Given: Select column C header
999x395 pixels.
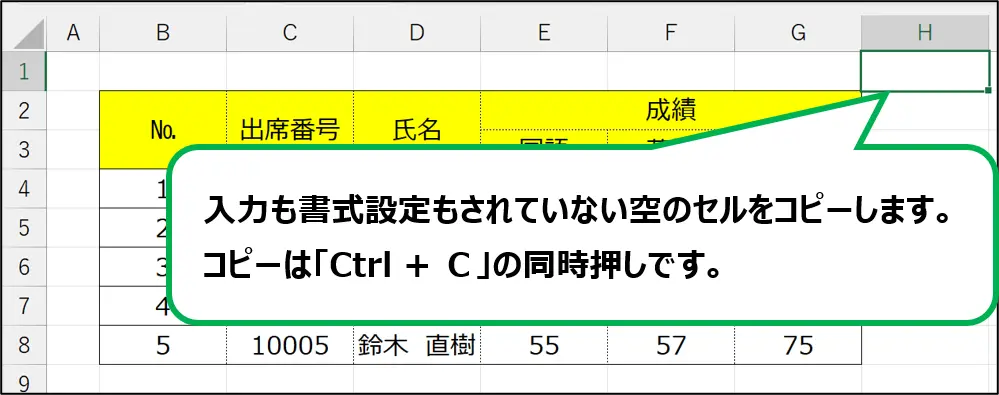Looking at the screenshot, I should tap(290, 34).
